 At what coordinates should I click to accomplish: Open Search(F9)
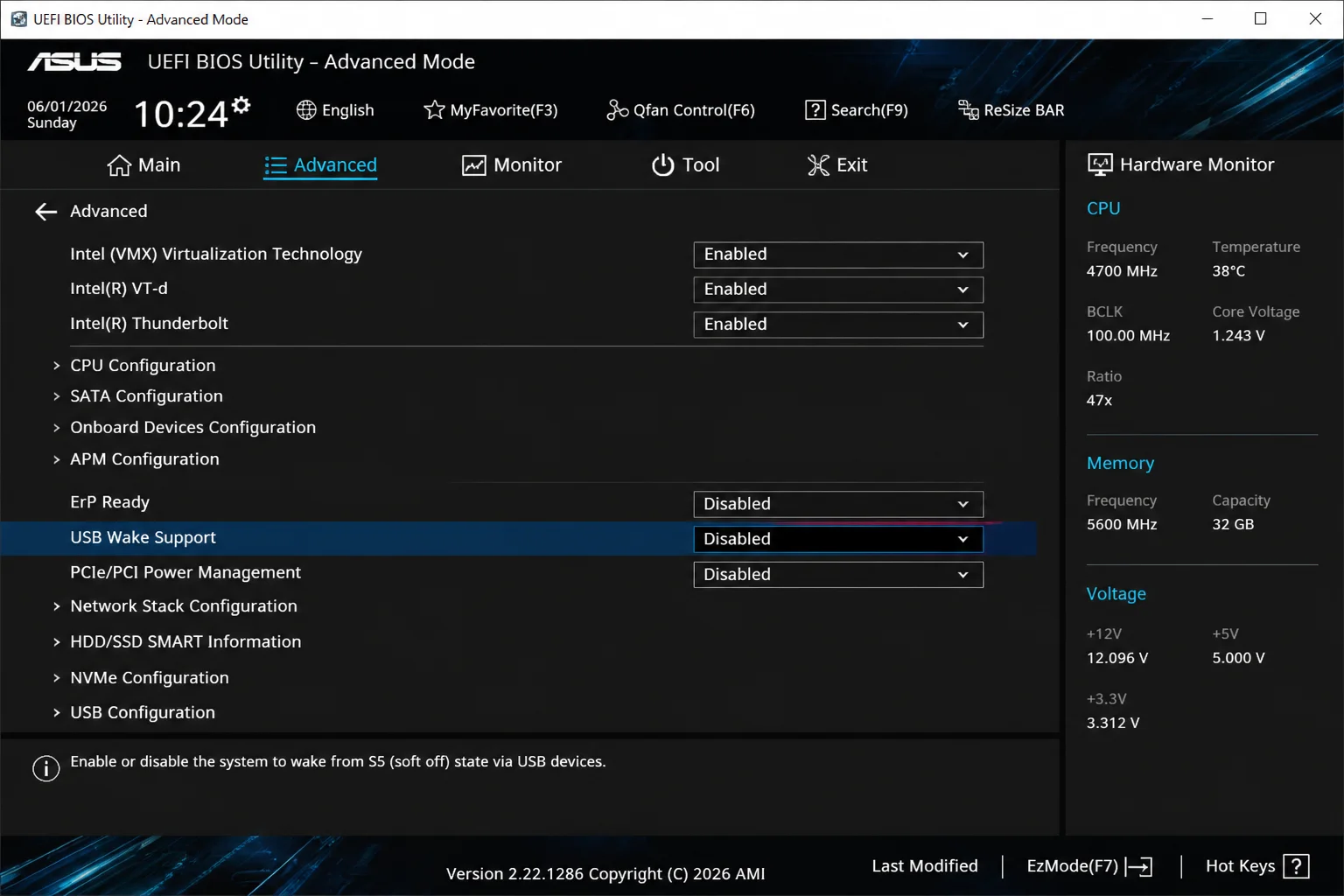pos(857,109)
